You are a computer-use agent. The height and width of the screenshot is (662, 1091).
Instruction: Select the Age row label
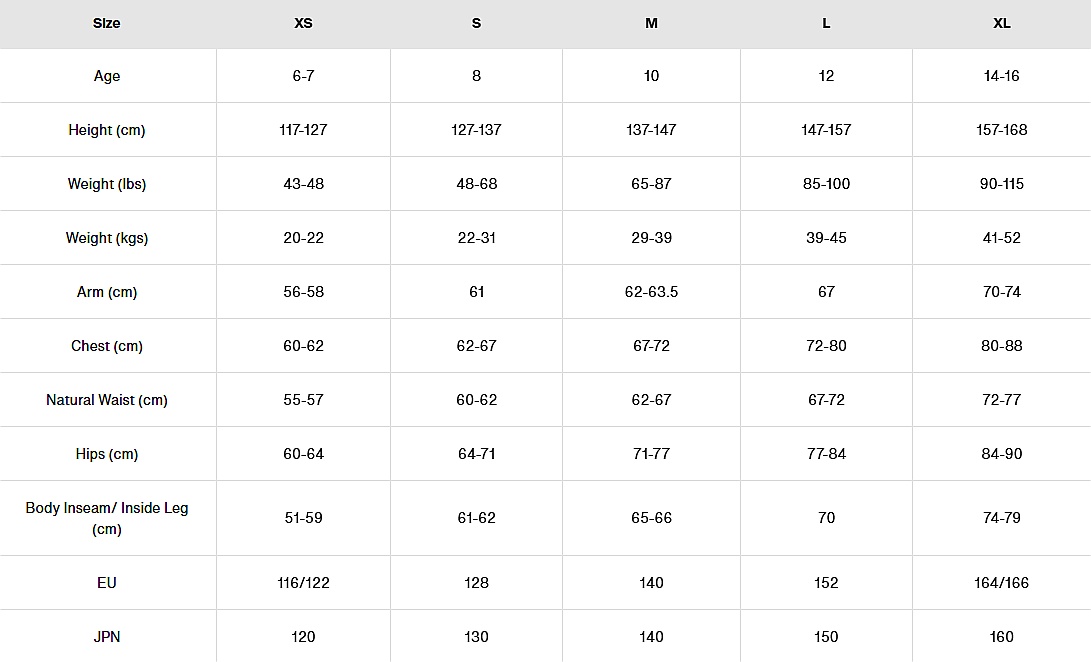tap(107, 76)
